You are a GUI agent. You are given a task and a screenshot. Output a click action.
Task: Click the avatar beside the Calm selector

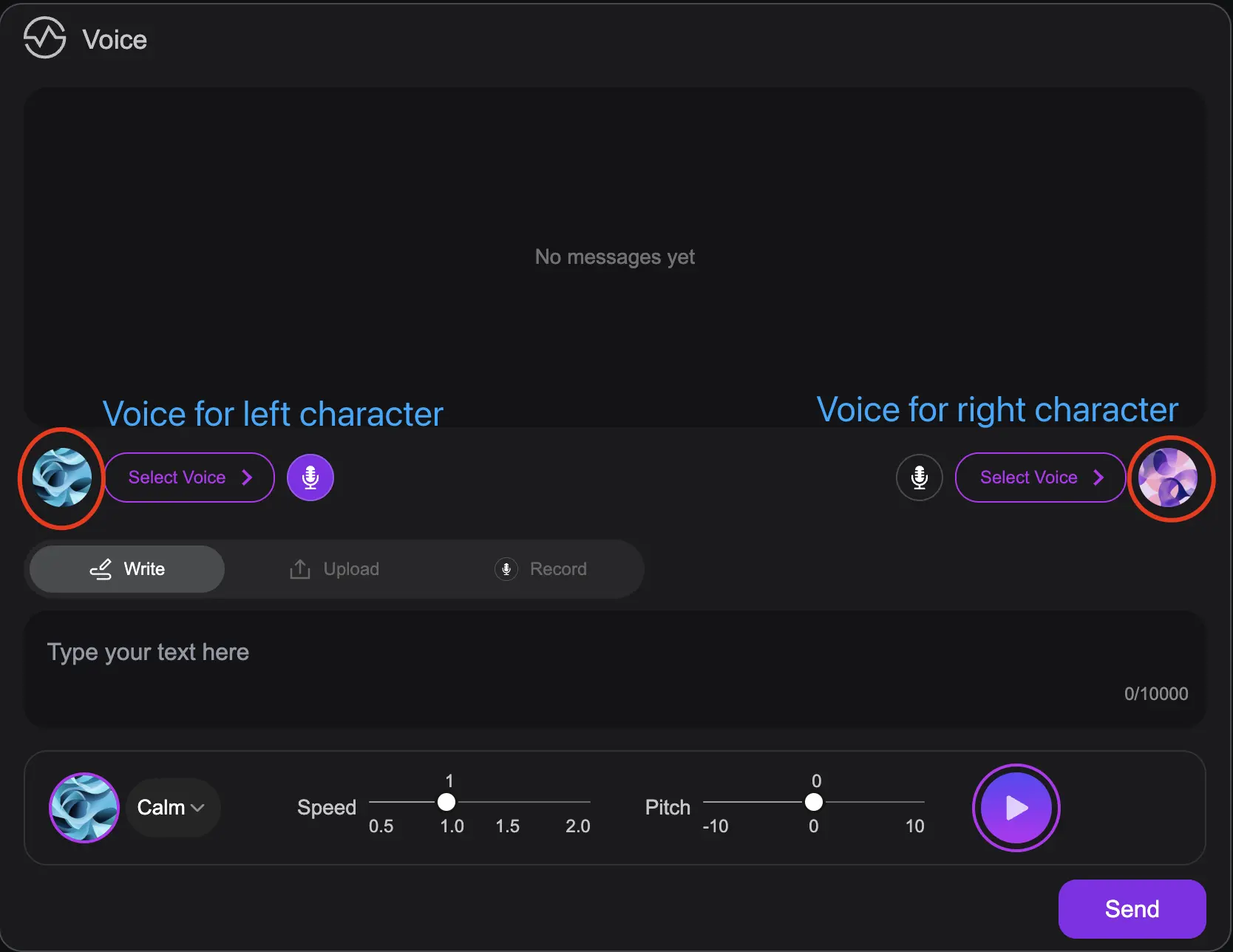pyautogui.click(x=84, y=808)
